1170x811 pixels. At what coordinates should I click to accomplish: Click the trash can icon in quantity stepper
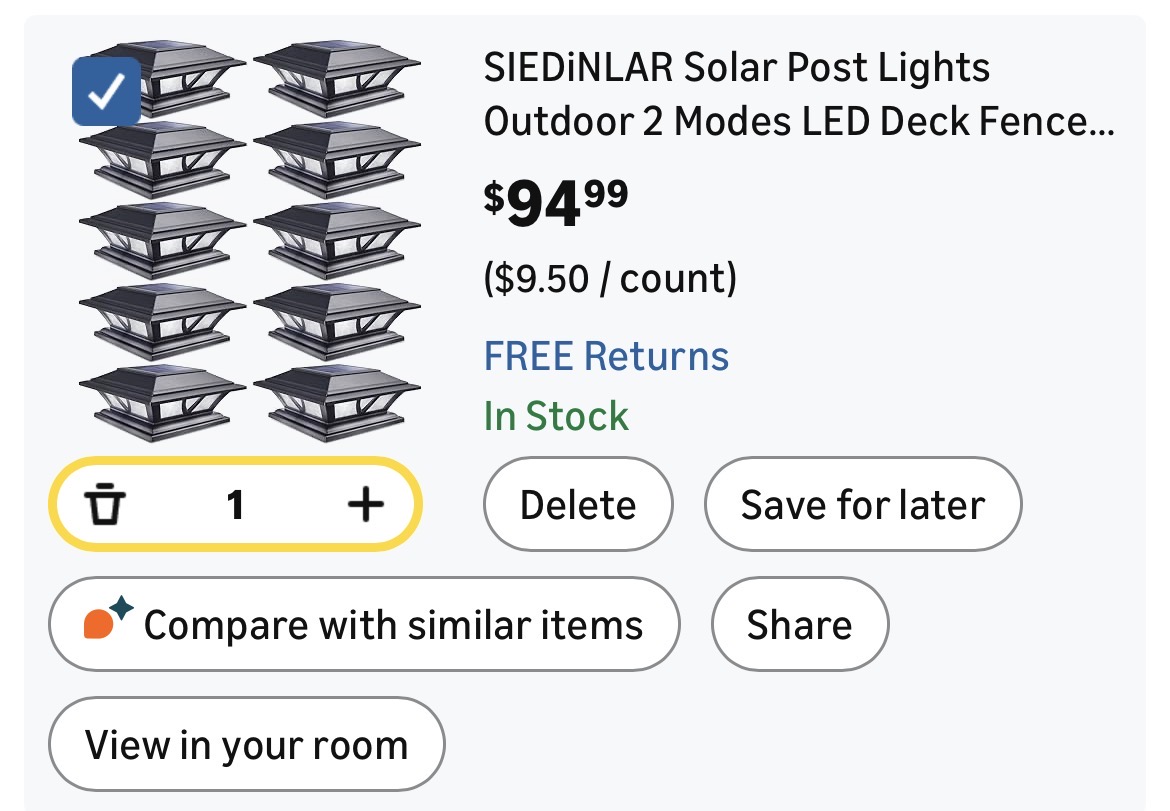(102, 505)
